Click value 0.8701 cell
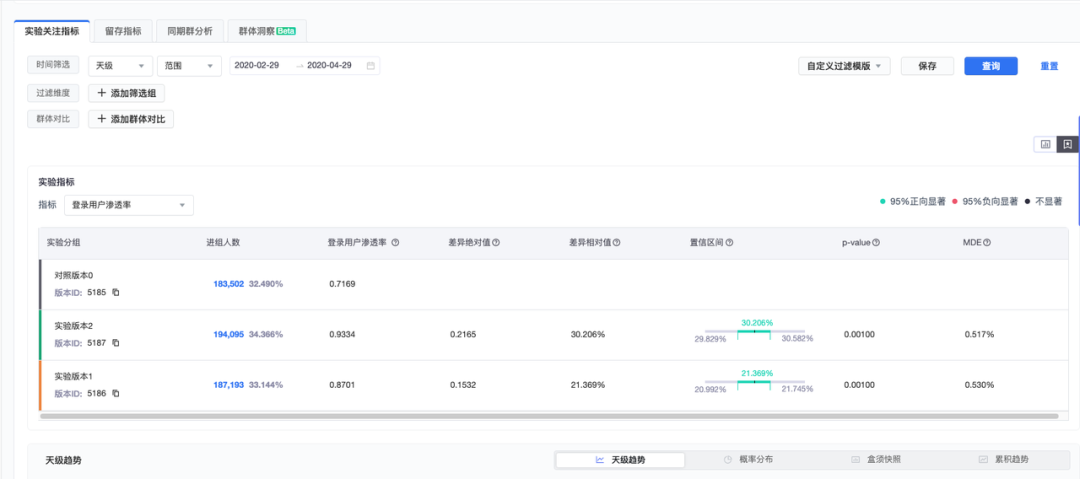Viewport: 1080px width, 479px height. click(x=342, y=385)
